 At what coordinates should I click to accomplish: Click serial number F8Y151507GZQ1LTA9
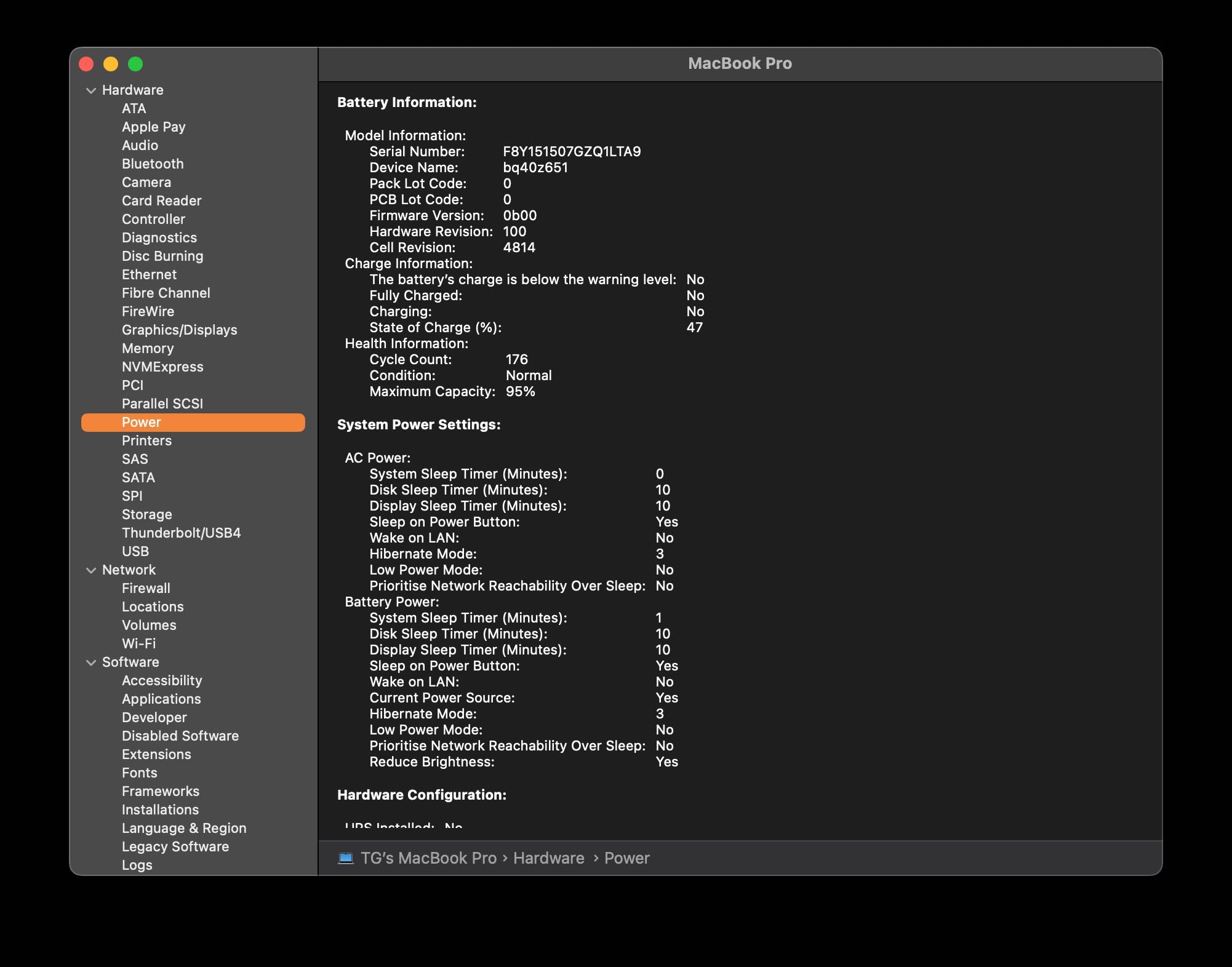(x=572, y=151)
